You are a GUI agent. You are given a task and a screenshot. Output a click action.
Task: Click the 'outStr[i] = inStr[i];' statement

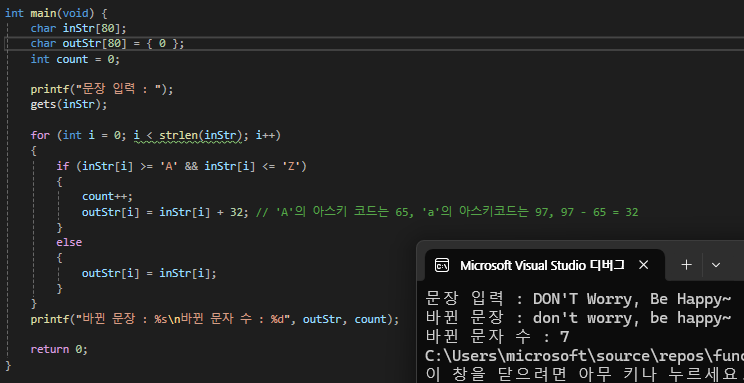tap(149, 273)
